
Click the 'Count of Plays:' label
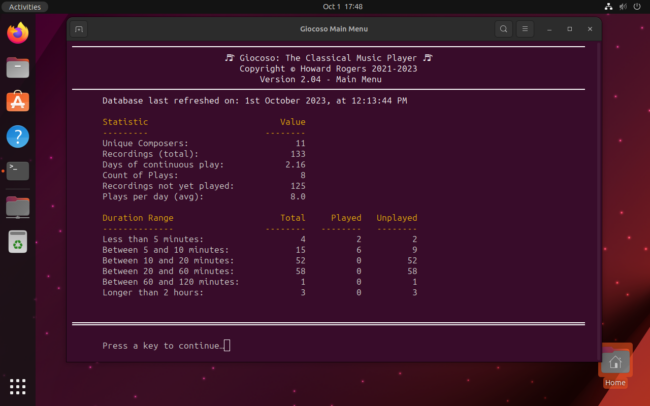point(140,175)
